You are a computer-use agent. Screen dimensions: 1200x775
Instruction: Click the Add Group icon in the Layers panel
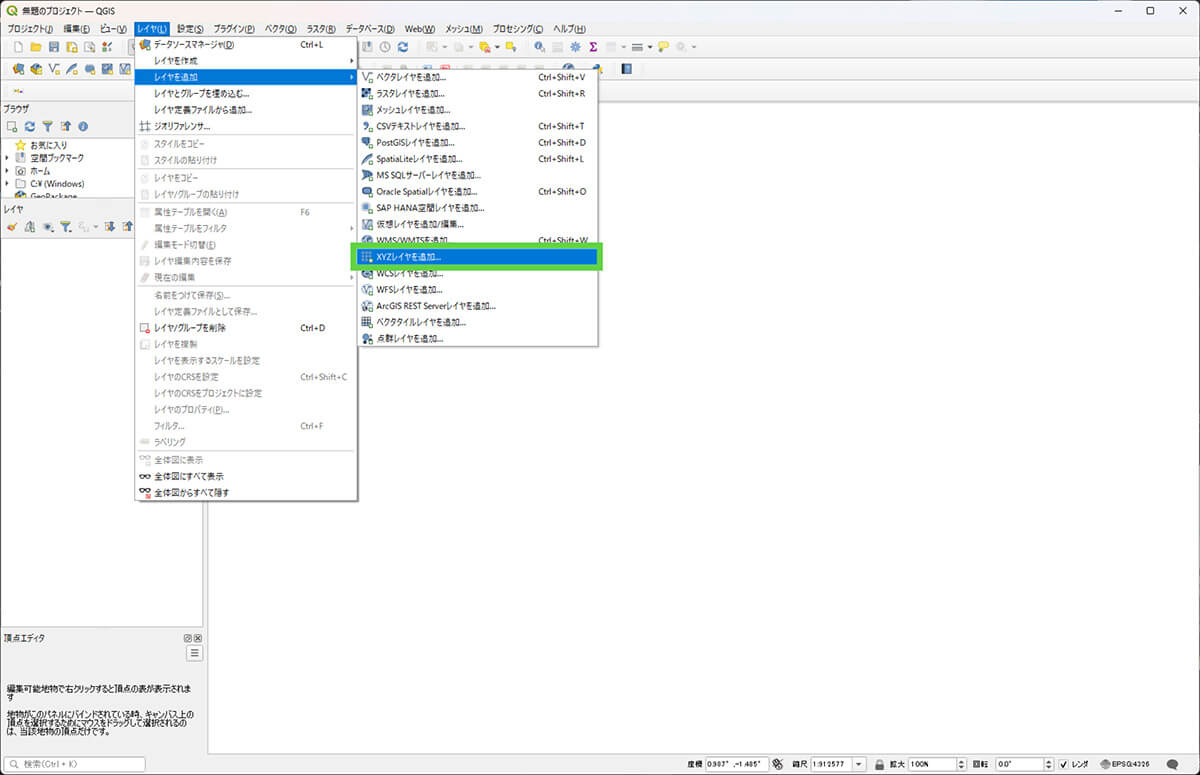[x=30, y=227]
